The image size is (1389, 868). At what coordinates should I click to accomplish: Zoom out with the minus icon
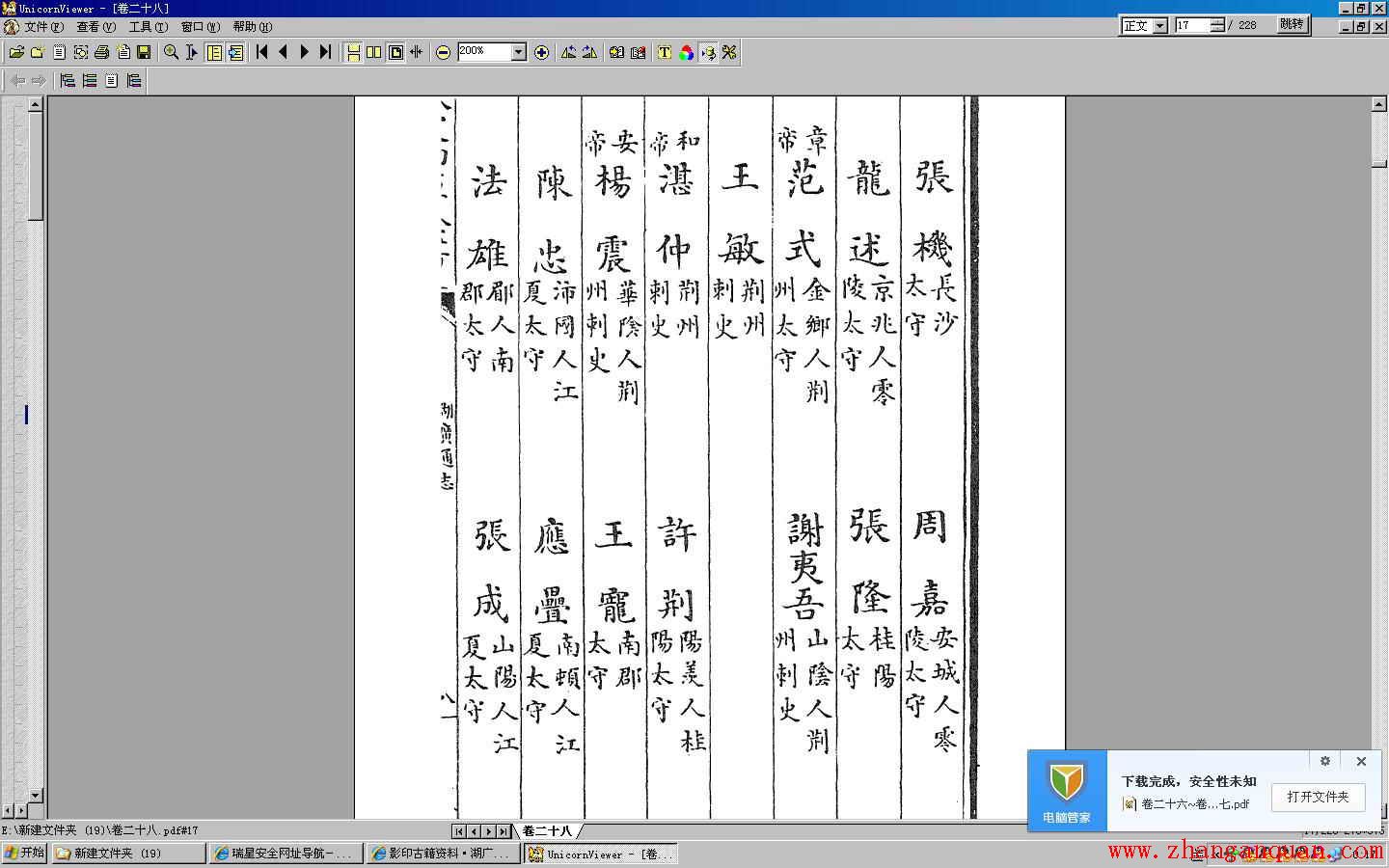point(443,52)
